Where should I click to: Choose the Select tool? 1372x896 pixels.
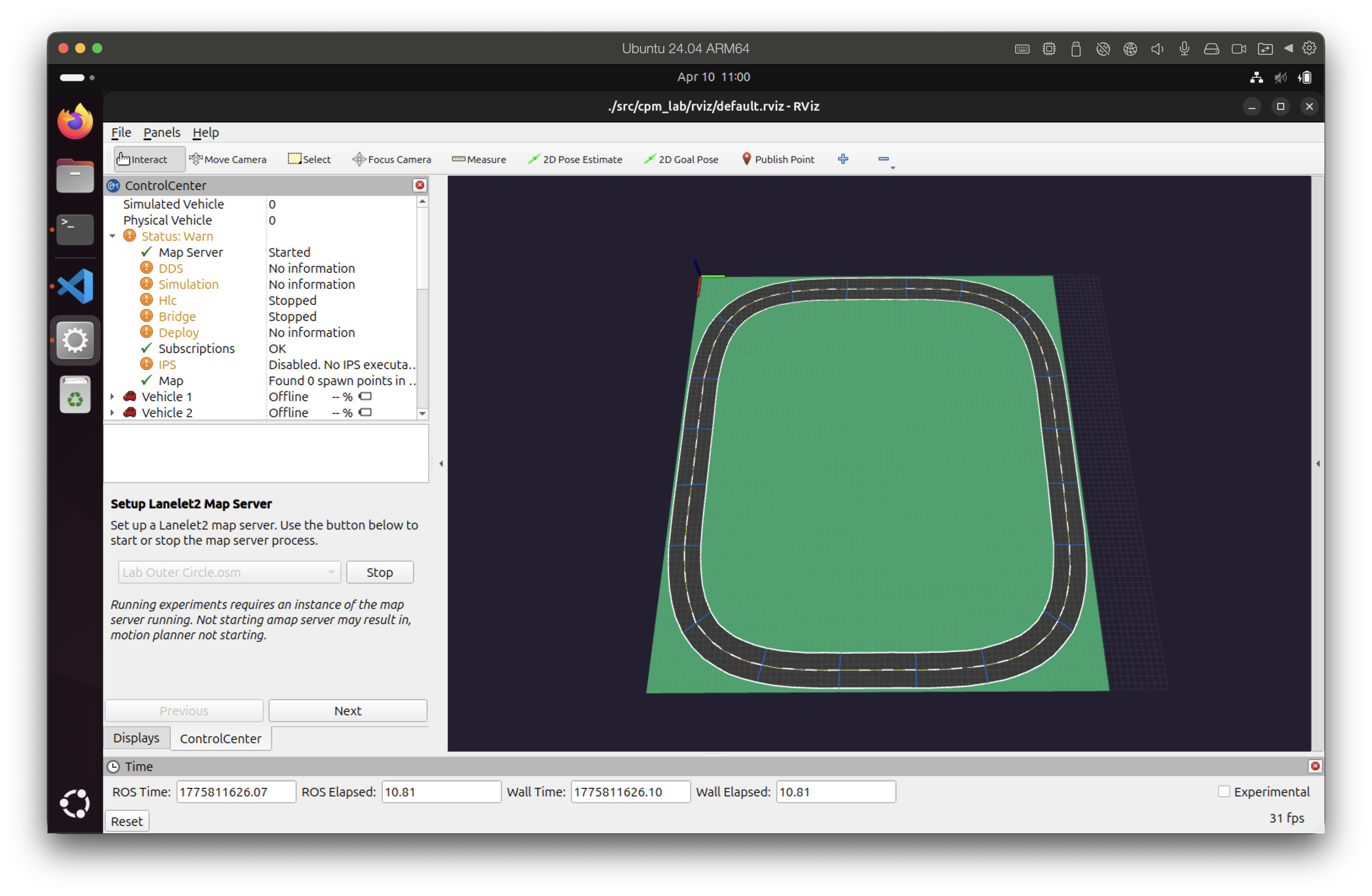310,159
